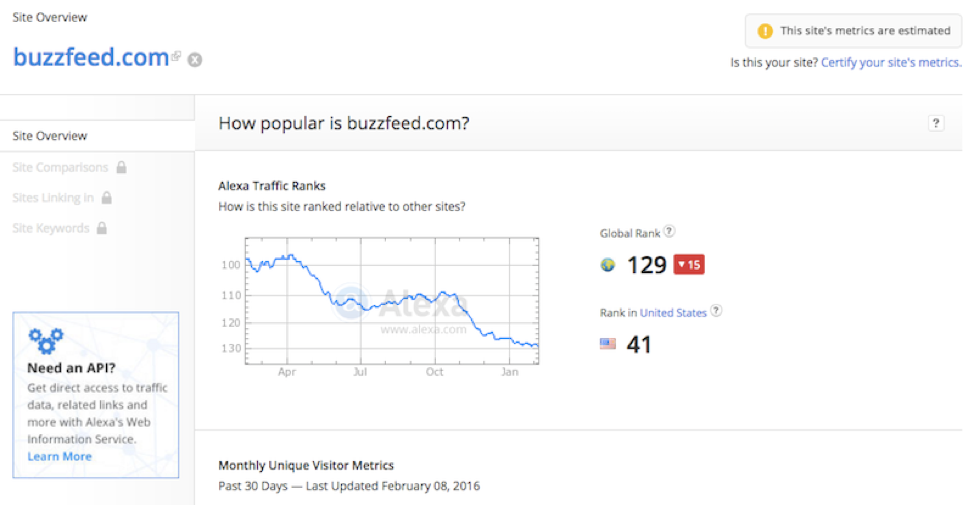This screenshot has width=974, height=505.
Task: Open Site Comparisons in sidebar menu
Action: [x=60, y=168]
